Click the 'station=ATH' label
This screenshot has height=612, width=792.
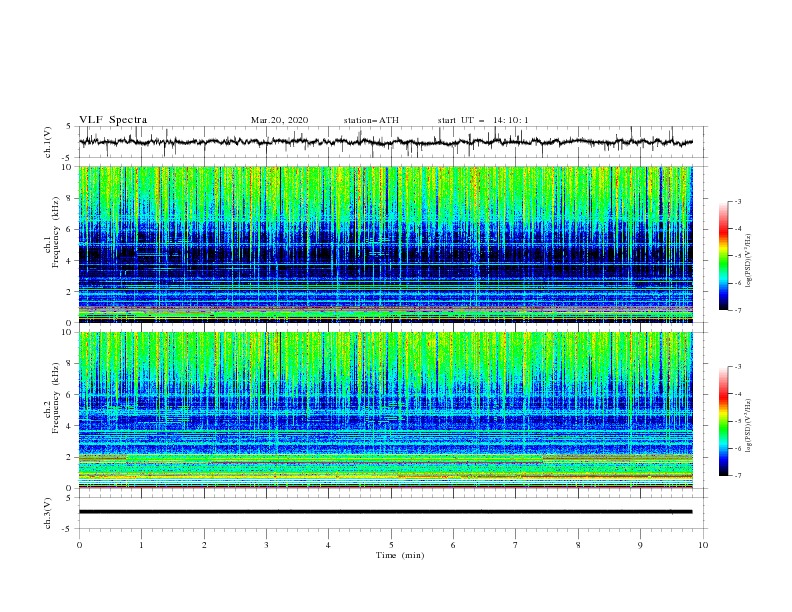pos(371,120)
